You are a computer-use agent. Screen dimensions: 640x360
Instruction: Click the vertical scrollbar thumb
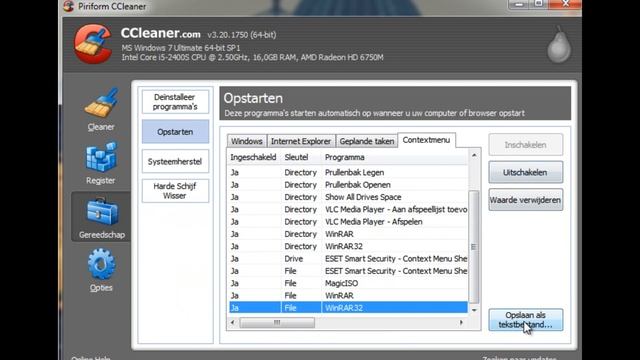474,247
